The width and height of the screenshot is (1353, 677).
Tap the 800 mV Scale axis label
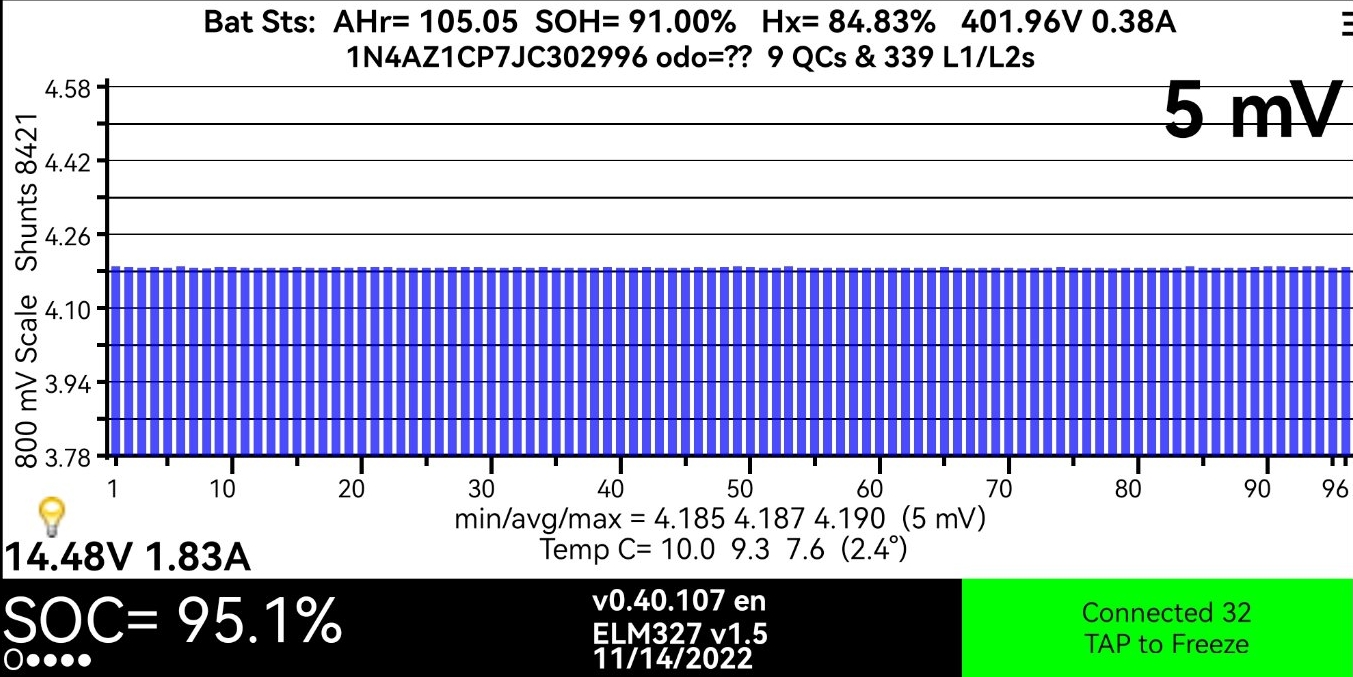pos(27,380)
